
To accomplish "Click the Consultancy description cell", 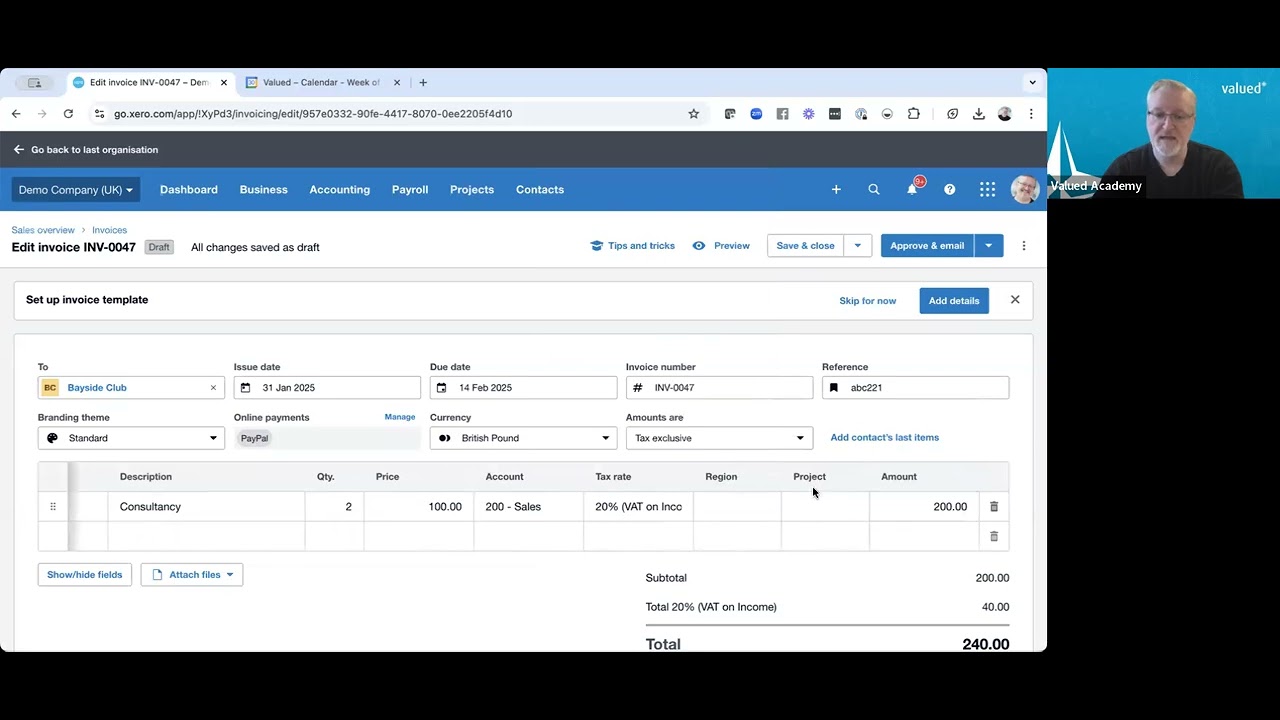I will [x=207, y=507].
